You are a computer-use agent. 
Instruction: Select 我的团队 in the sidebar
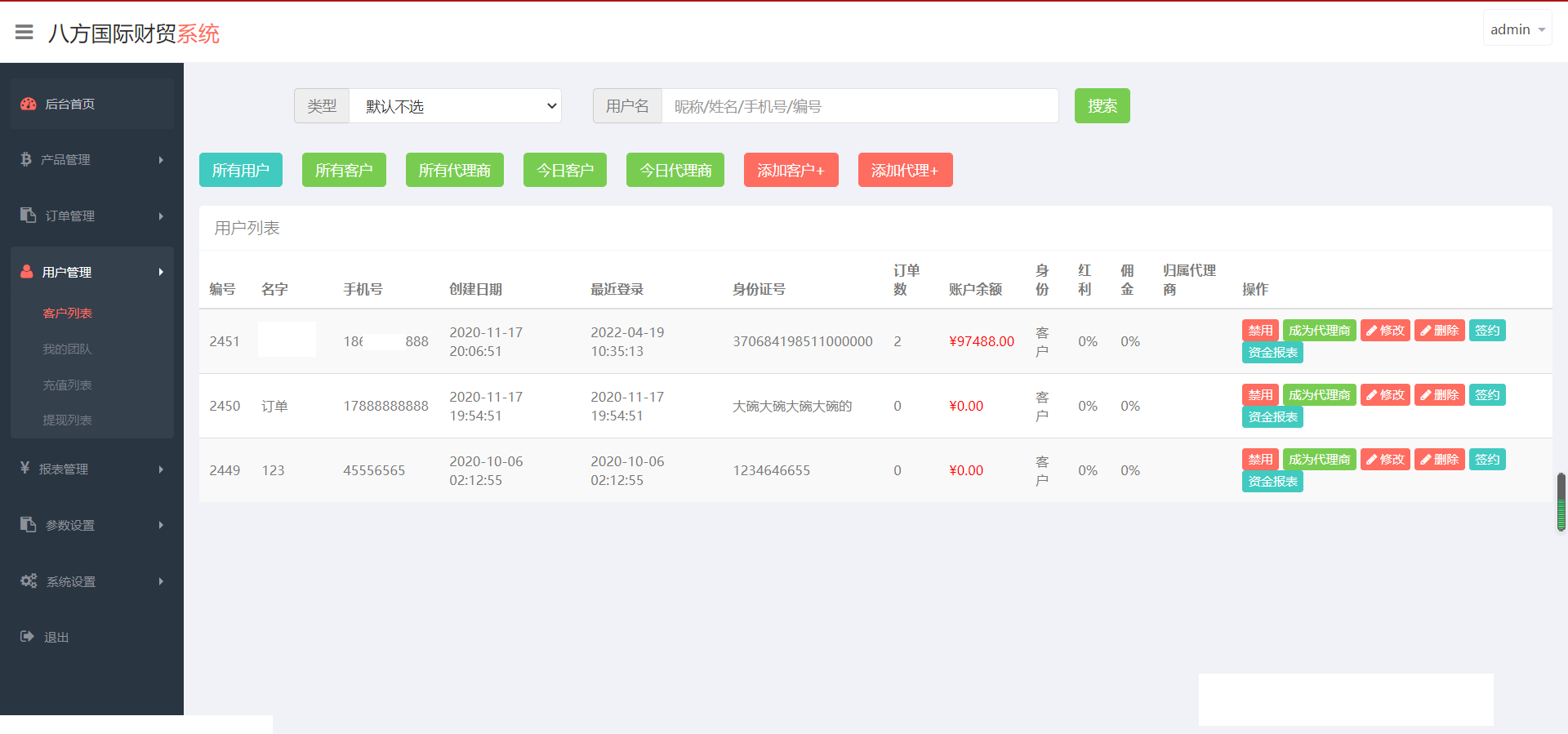pos(67,349)
